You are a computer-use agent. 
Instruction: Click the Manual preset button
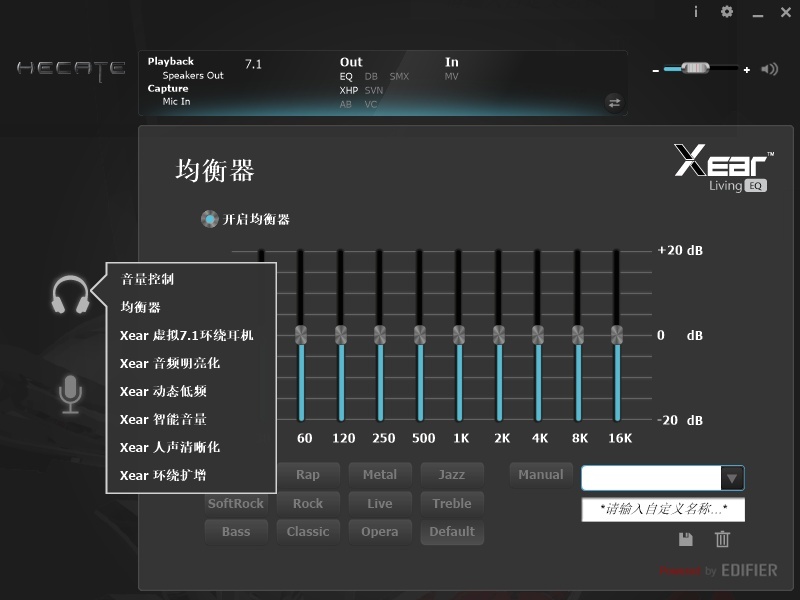pyautogui.click(x=541, y=475)
